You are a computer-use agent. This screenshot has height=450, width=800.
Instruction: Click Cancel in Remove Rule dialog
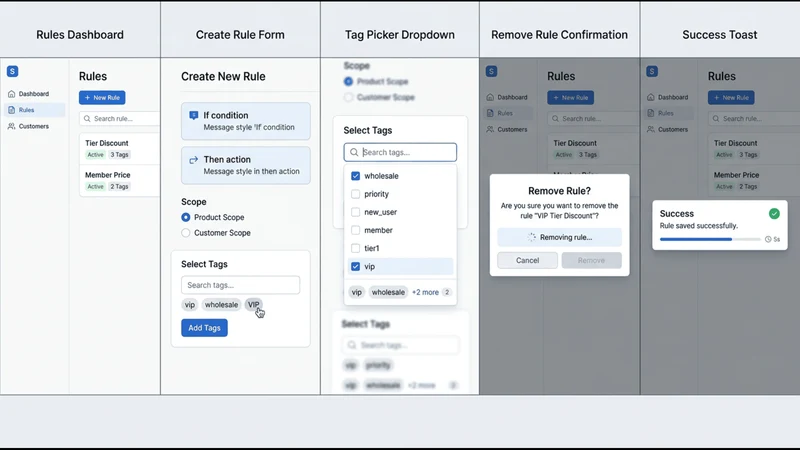click(x=527, y=260)
